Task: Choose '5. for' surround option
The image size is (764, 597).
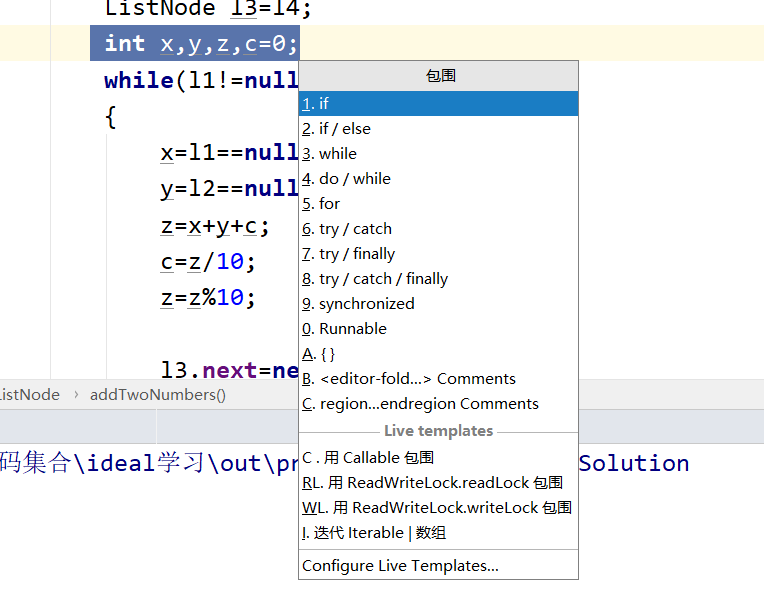Action: coord(438,204)
